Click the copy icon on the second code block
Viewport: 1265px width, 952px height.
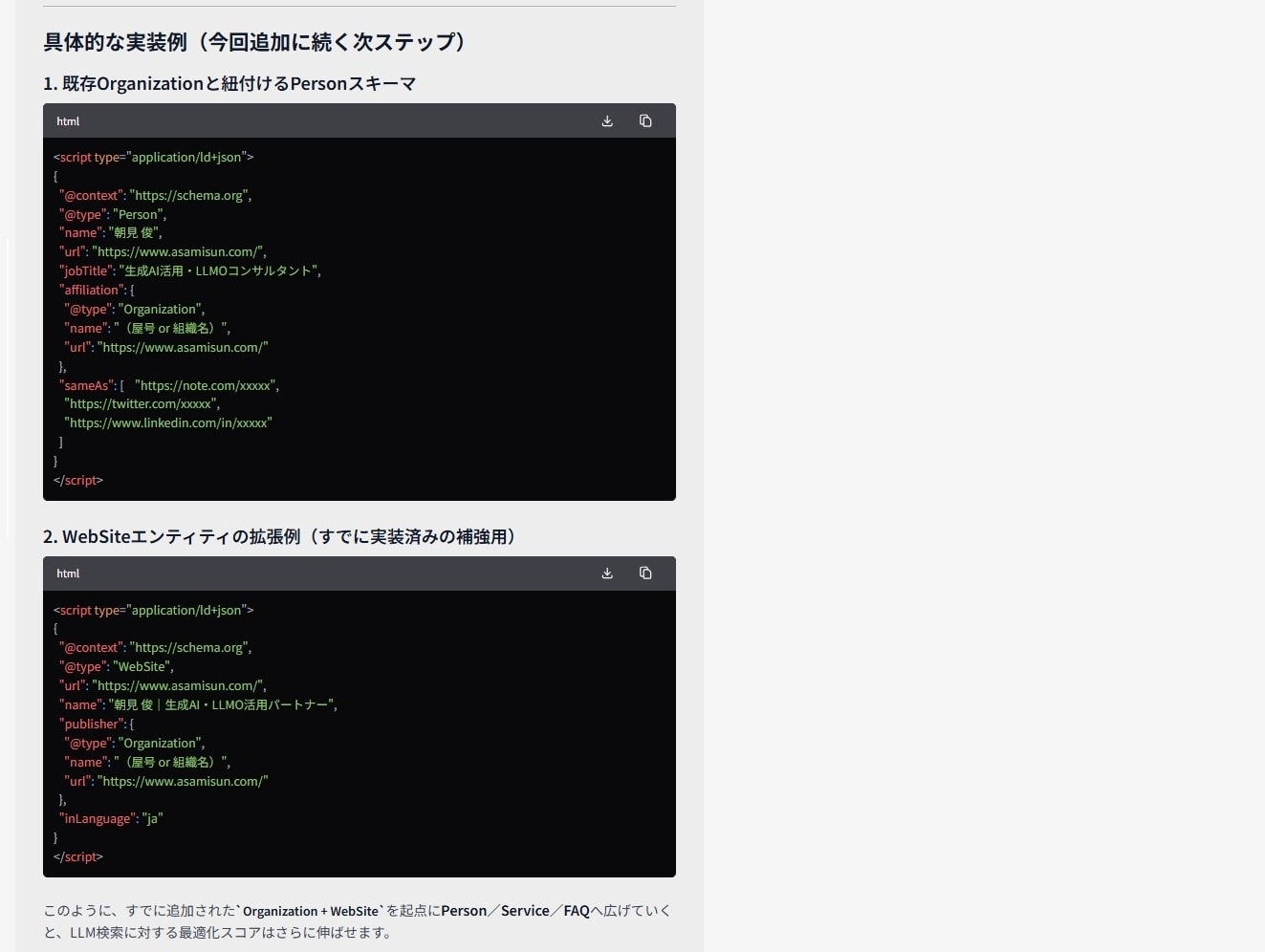pyautogui.click(x=645, y=573)
